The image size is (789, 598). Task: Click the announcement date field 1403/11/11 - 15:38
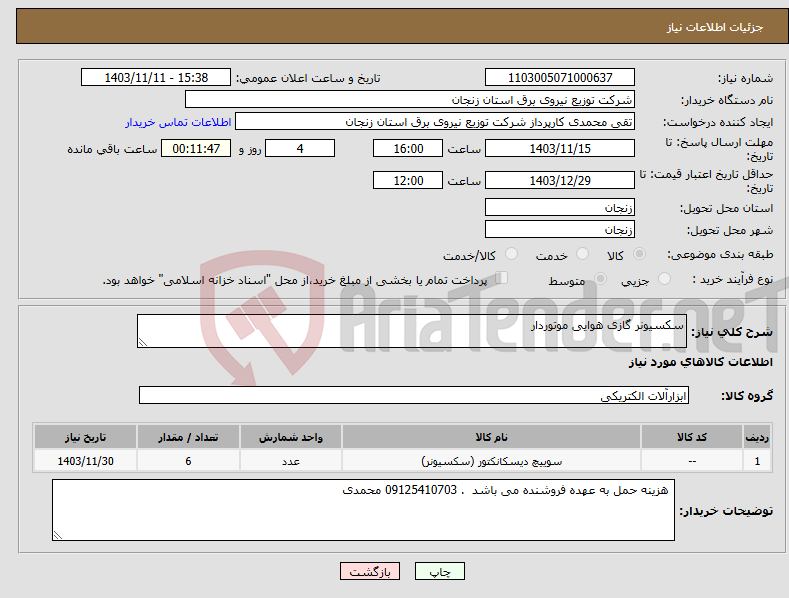[155, 78]
